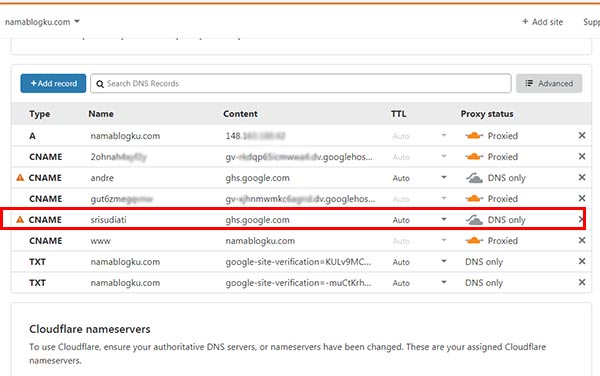
Task: Click DNS only status in -muCtKrh TXT row
Action: pos(484,283)
